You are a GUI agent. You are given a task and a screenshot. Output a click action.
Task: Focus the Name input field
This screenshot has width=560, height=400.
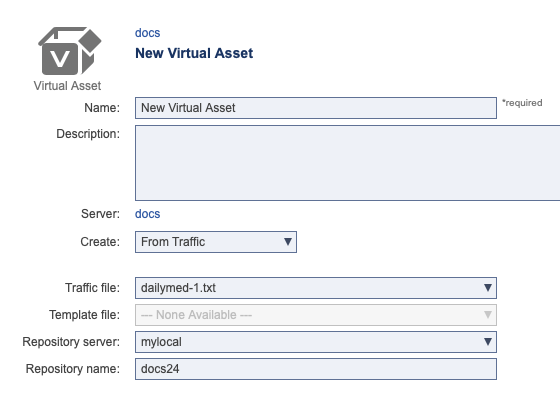(316, 108)
